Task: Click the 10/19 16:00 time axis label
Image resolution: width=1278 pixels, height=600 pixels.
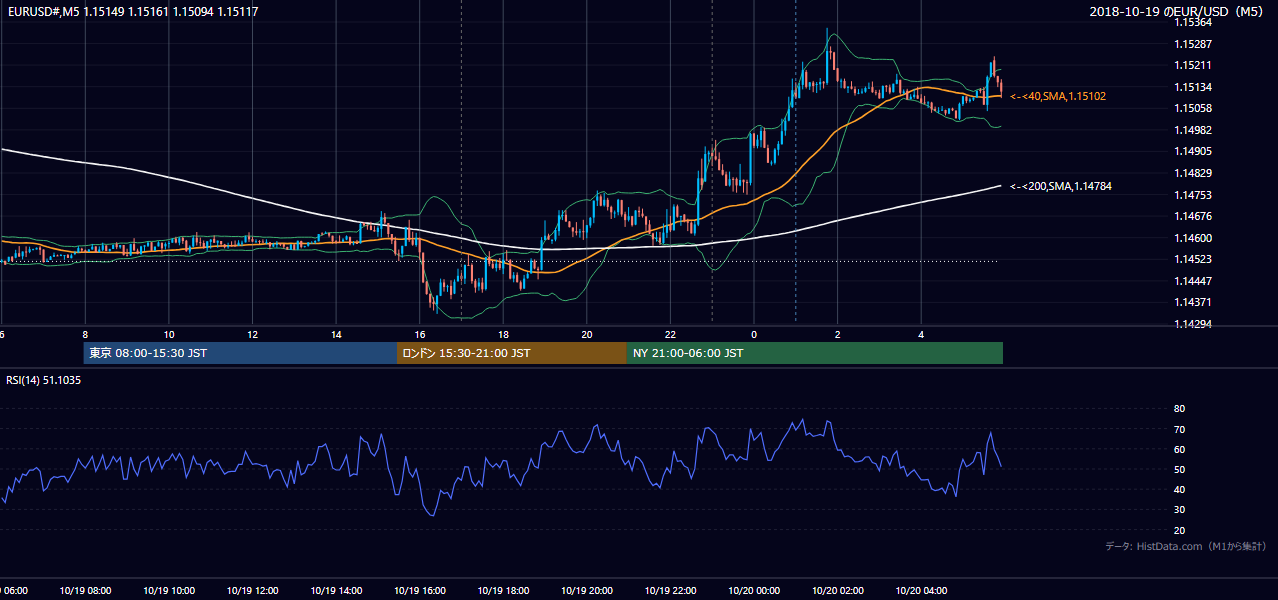Action: point(420,591)
